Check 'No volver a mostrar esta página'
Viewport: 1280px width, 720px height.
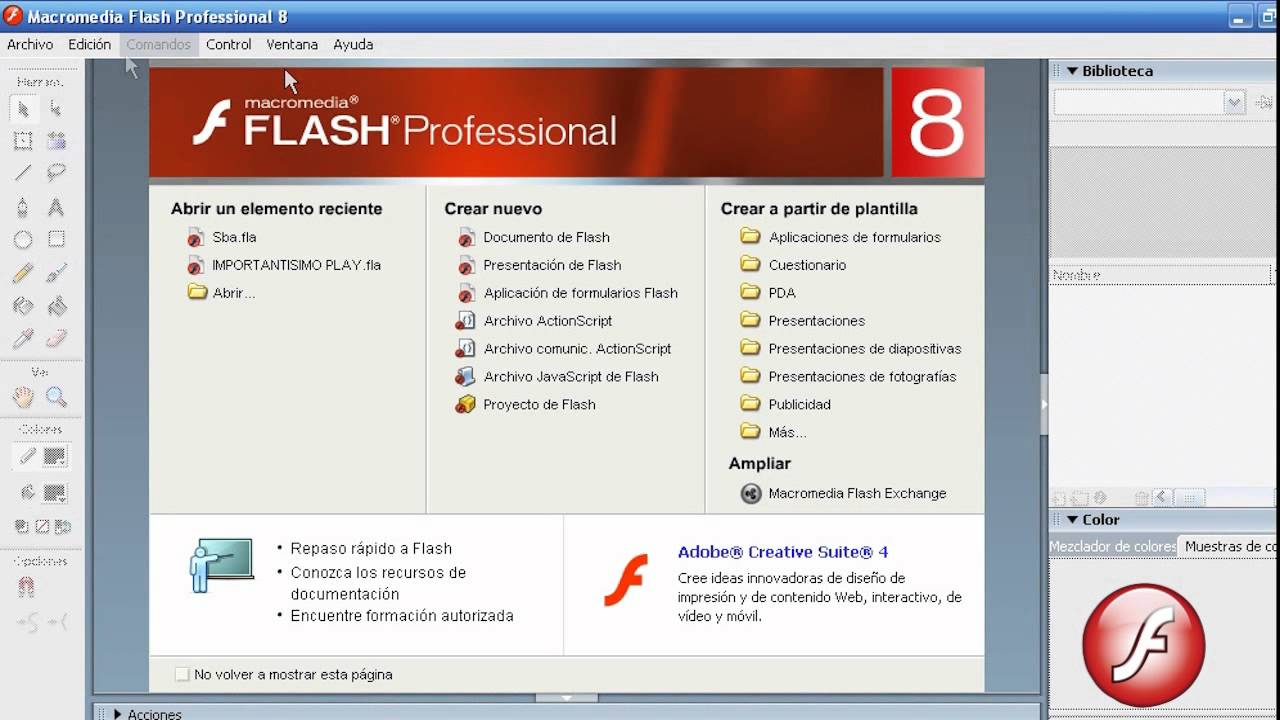[182, 674]
